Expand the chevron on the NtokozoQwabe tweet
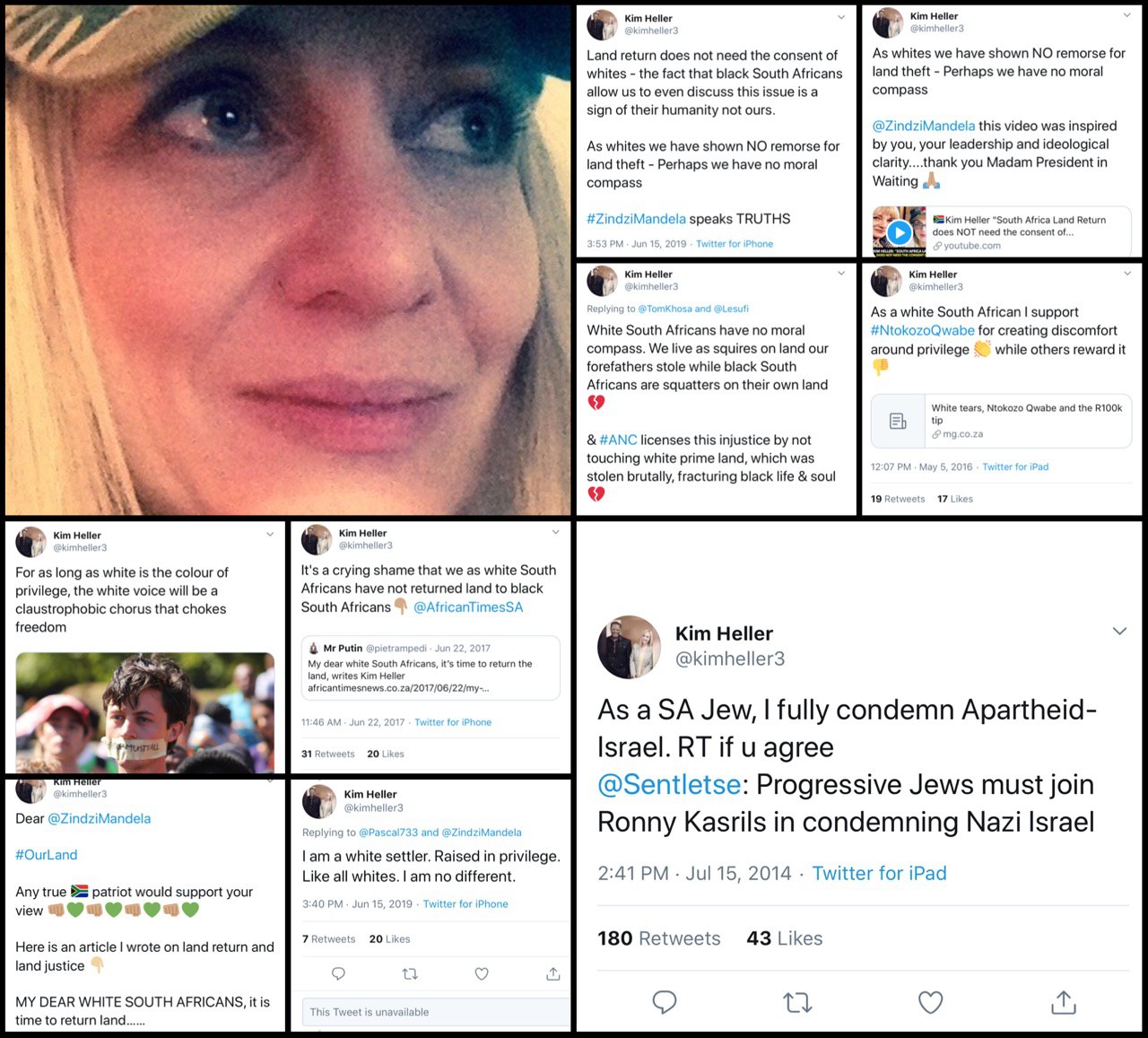The height and width of the screenshot is (1038, 1148). coord(1127,273)
